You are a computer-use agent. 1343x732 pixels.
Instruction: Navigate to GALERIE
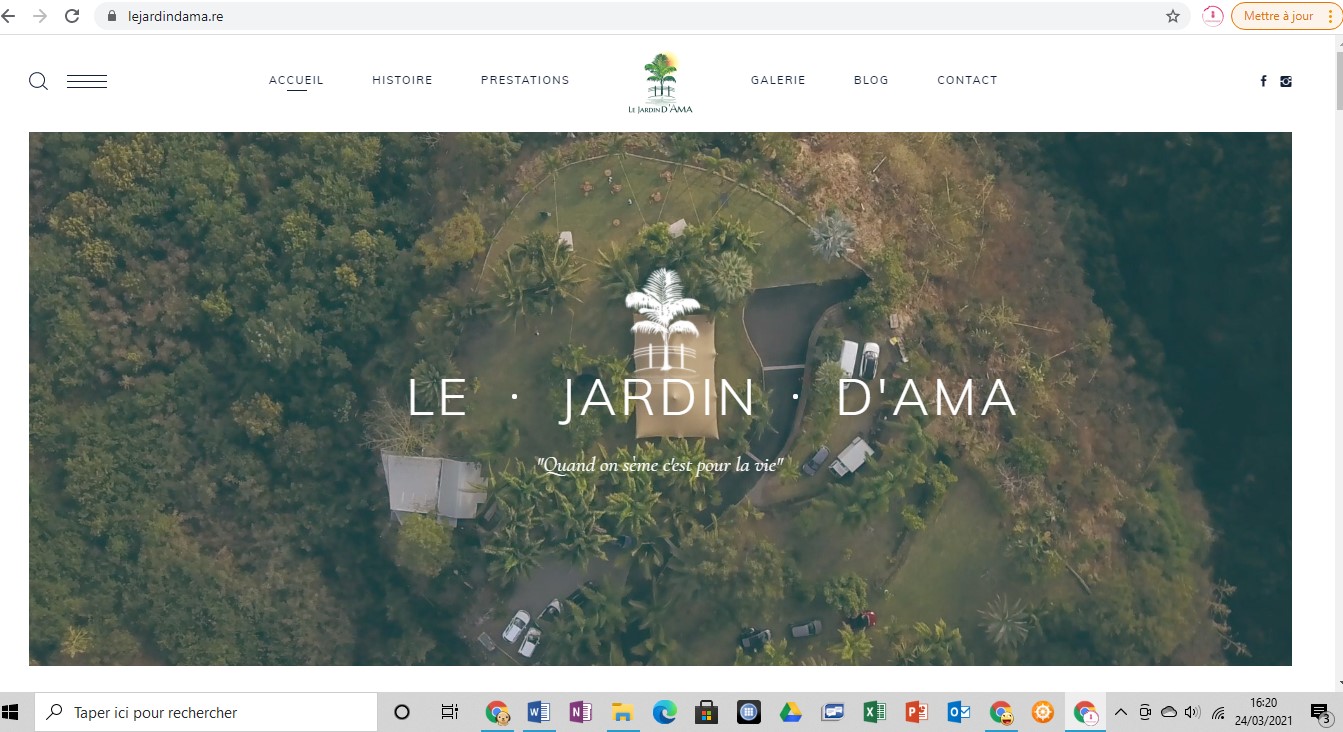click(x=778, y=80)
